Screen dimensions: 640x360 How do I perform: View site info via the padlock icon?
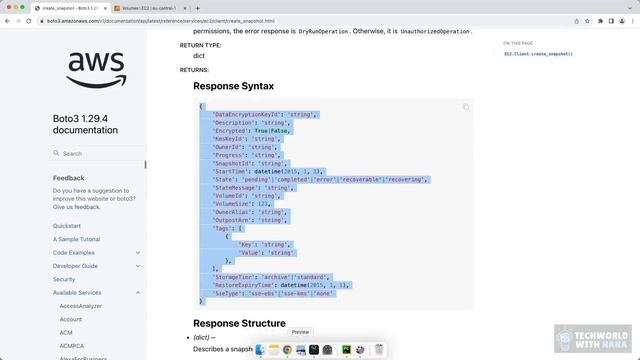42,21
